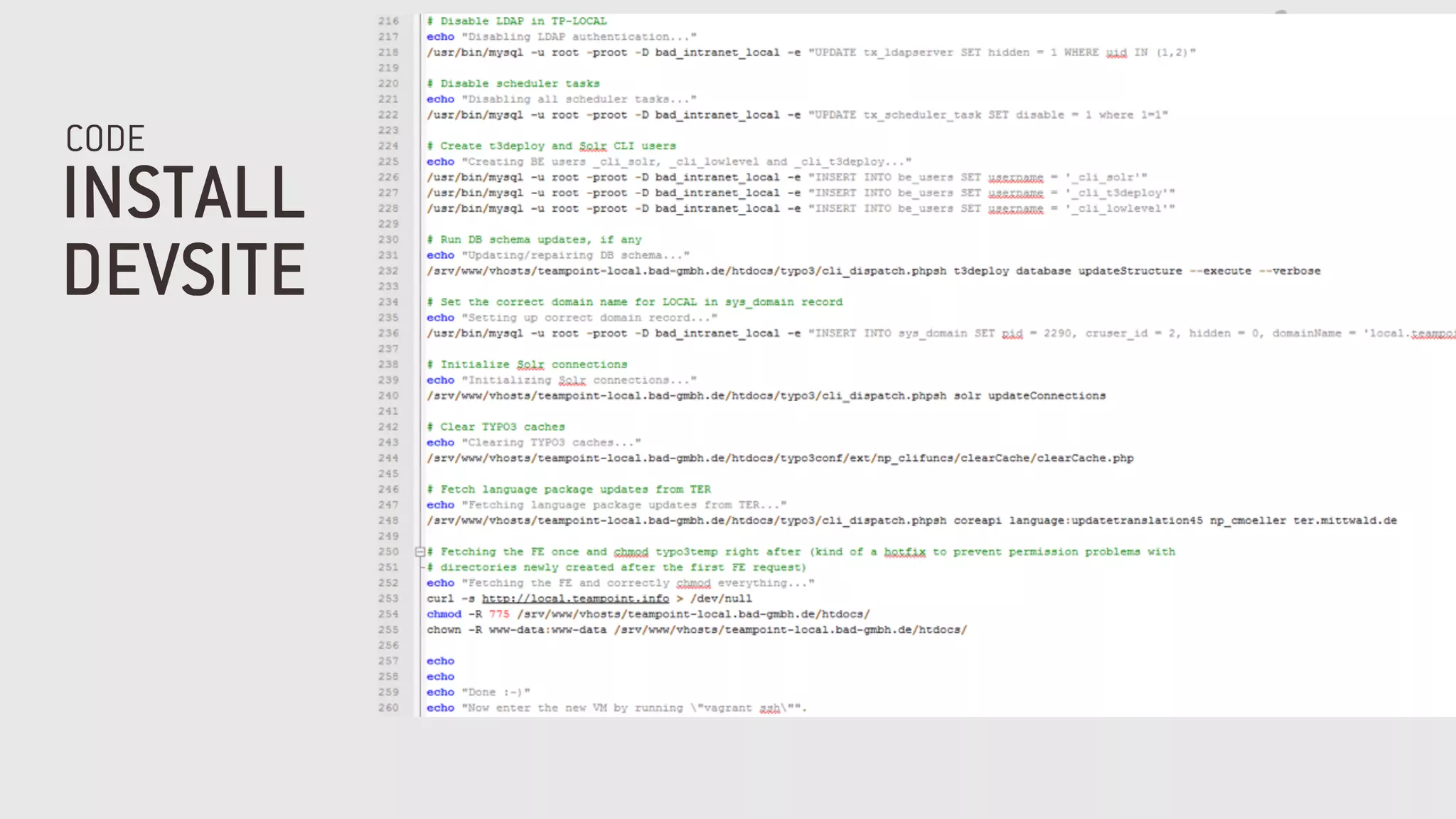1456x819 pixels.
Task: Click the 'Setting up correct domain record...' echo
Action: click(572, 318)
